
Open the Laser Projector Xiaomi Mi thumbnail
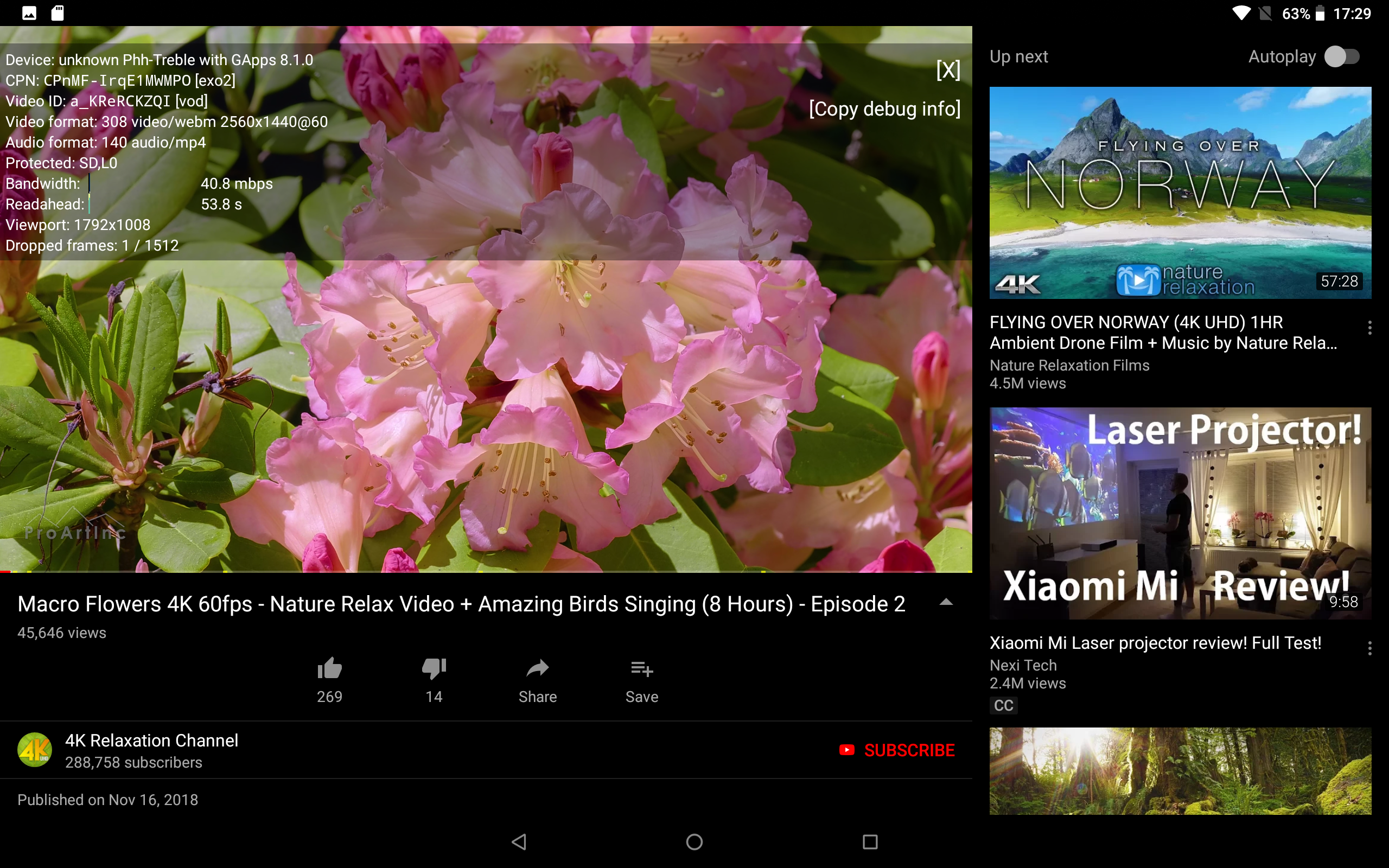1180,513
